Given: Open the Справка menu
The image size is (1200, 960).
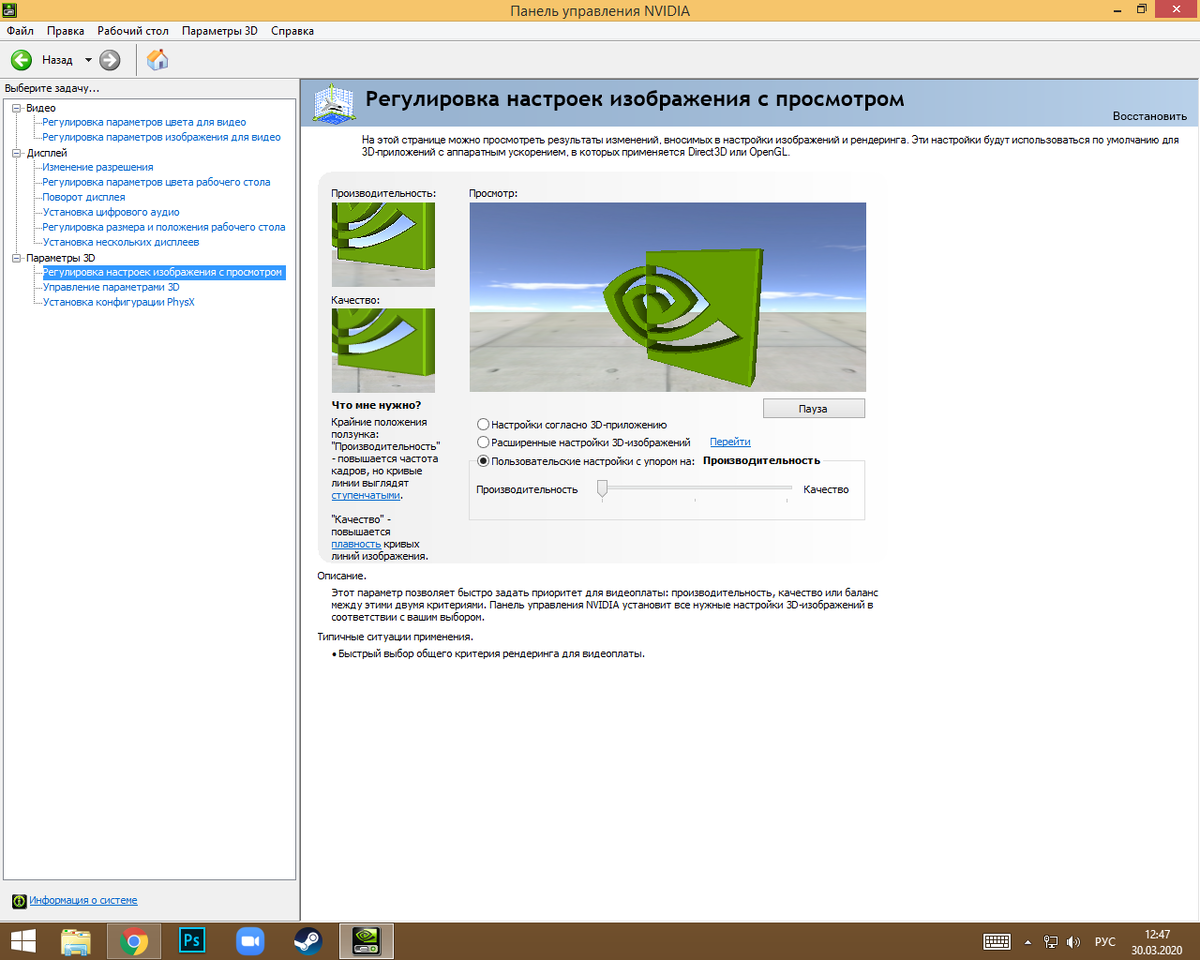Looking at the screenshot, I should [292, 31].
